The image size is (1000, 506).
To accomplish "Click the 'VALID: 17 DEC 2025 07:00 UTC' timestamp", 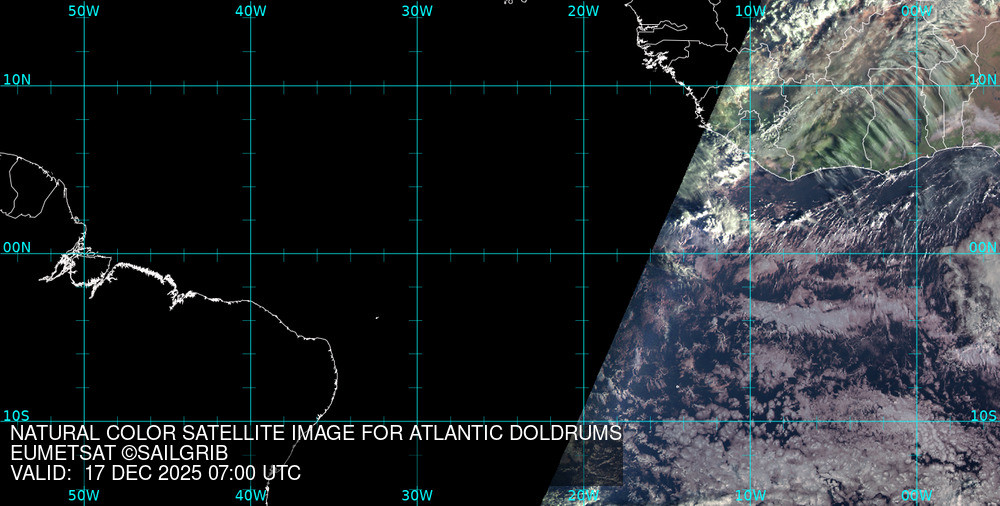I will pyautogui.click(x=155, y=473).
